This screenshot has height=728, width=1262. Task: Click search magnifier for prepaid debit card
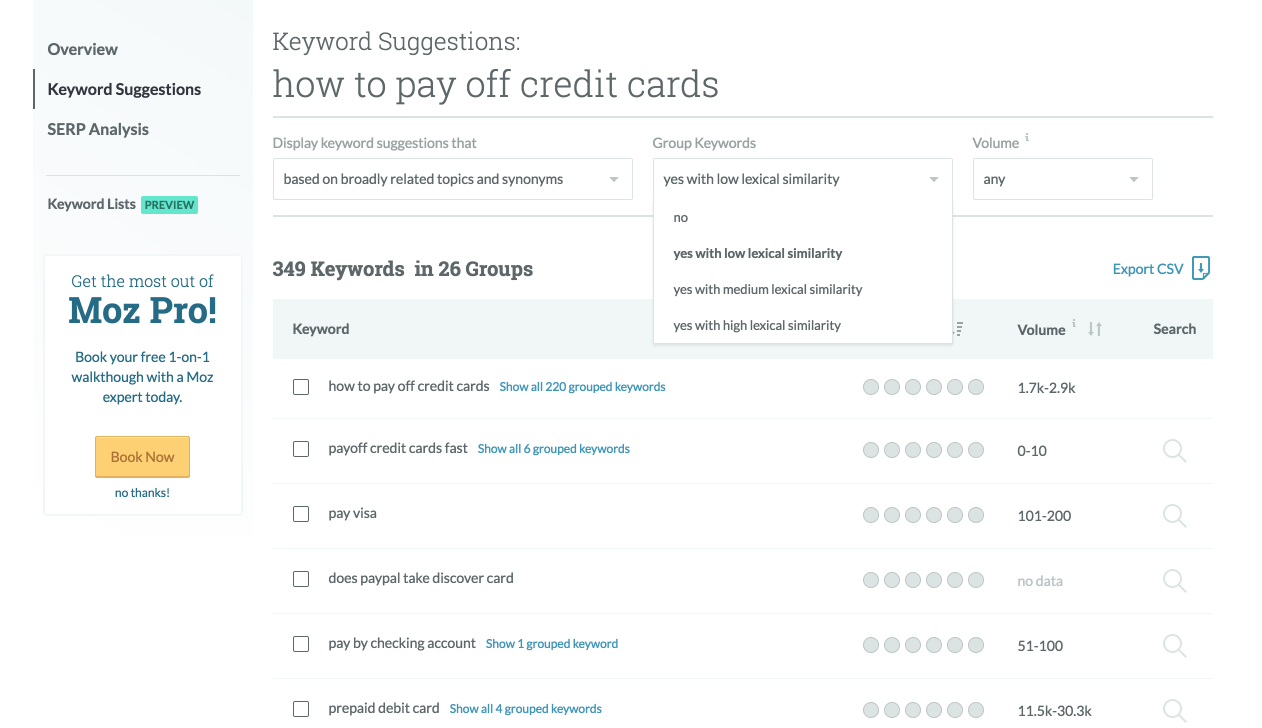click(1174, 710)
